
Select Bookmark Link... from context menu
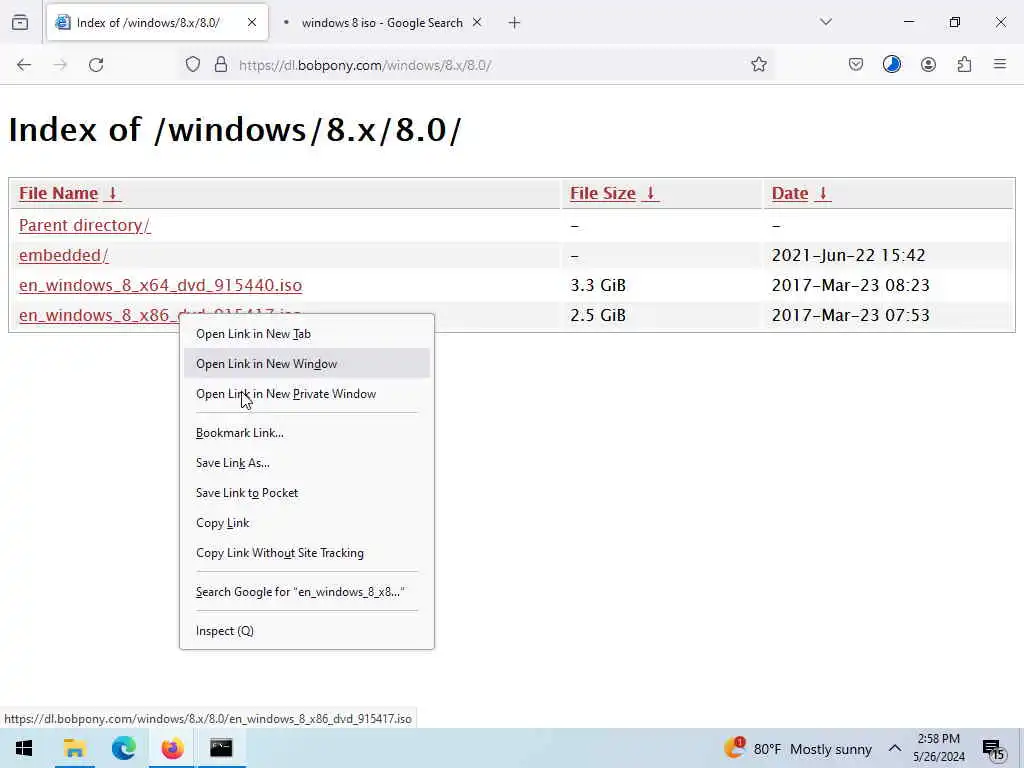(x=306, y=433)
